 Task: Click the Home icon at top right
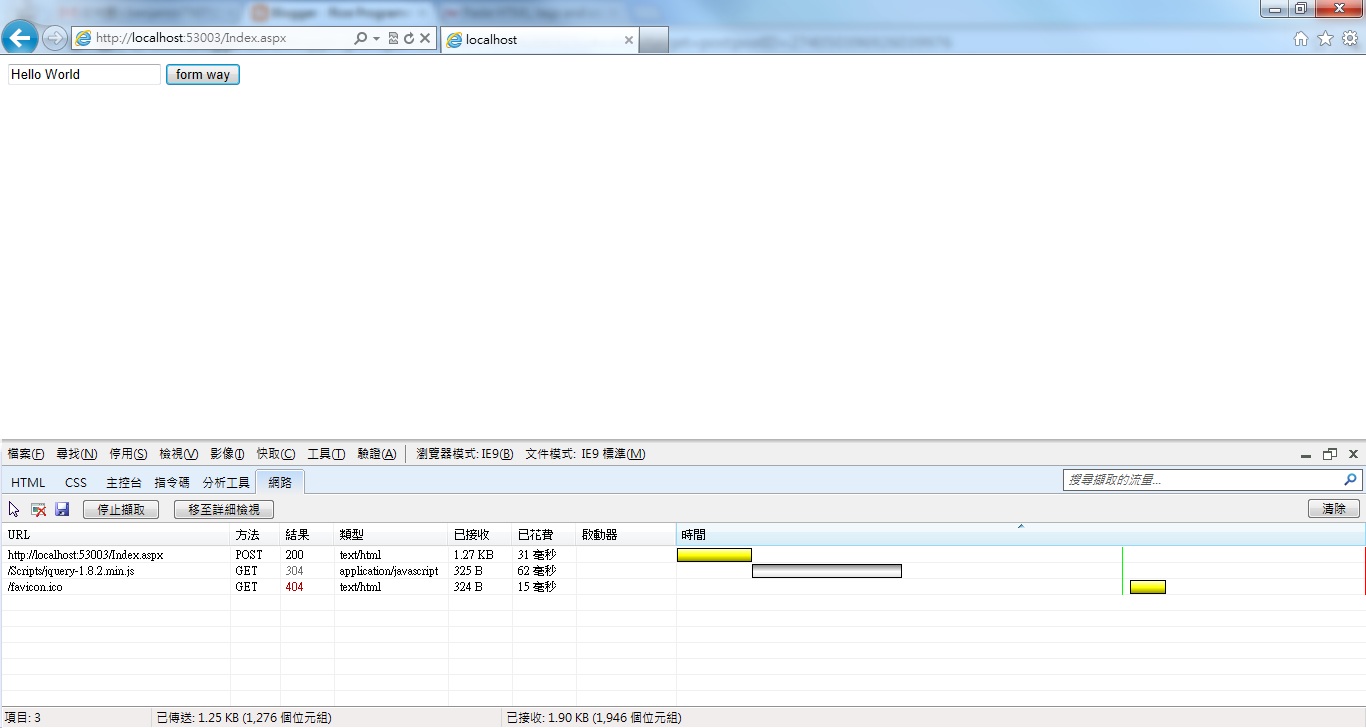point(1301,39)
